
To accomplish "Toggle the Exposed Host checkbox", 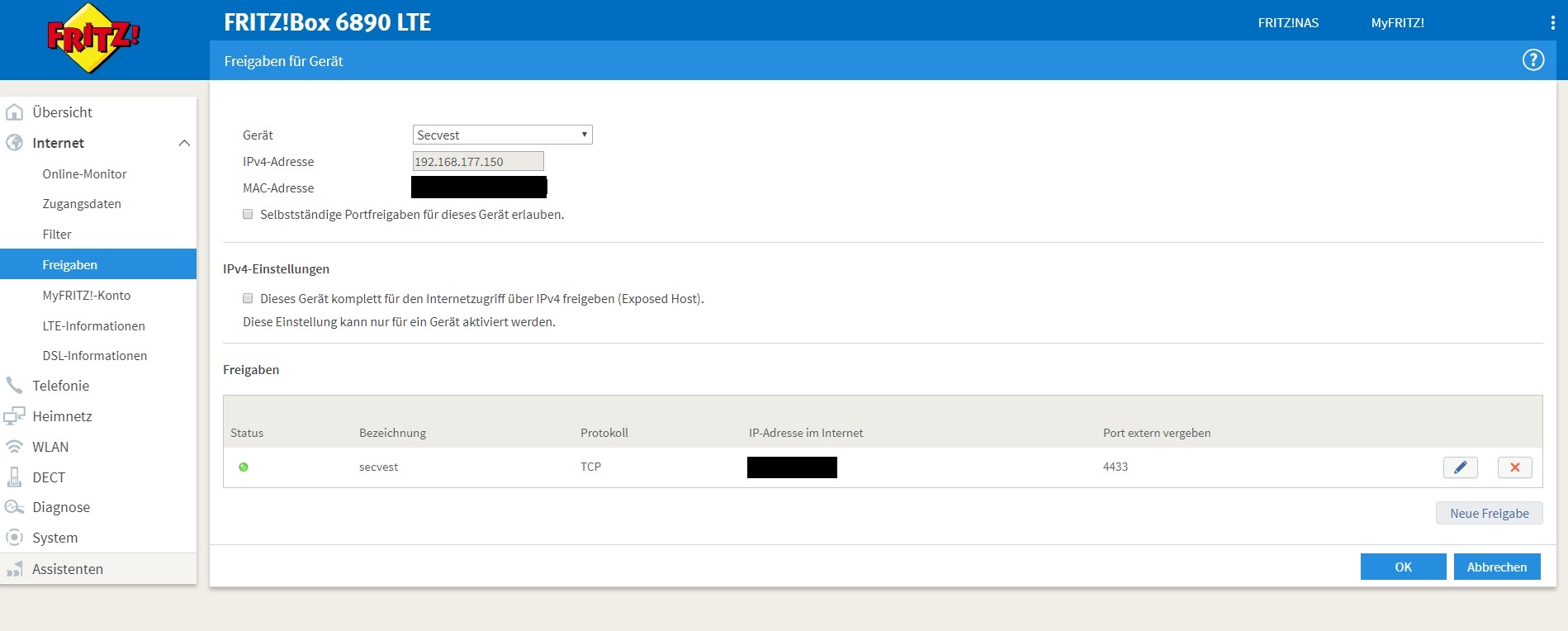I will pos(248,299).
